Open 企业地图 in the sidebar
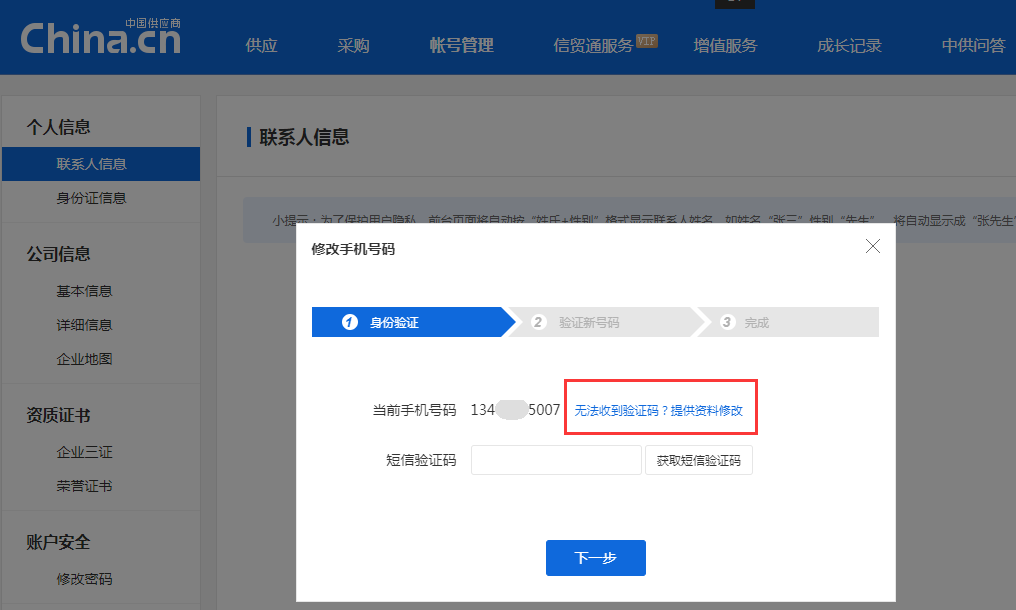Image resolution: width=1016 pixels, height=610 pixels. click(x=84, y=358)
